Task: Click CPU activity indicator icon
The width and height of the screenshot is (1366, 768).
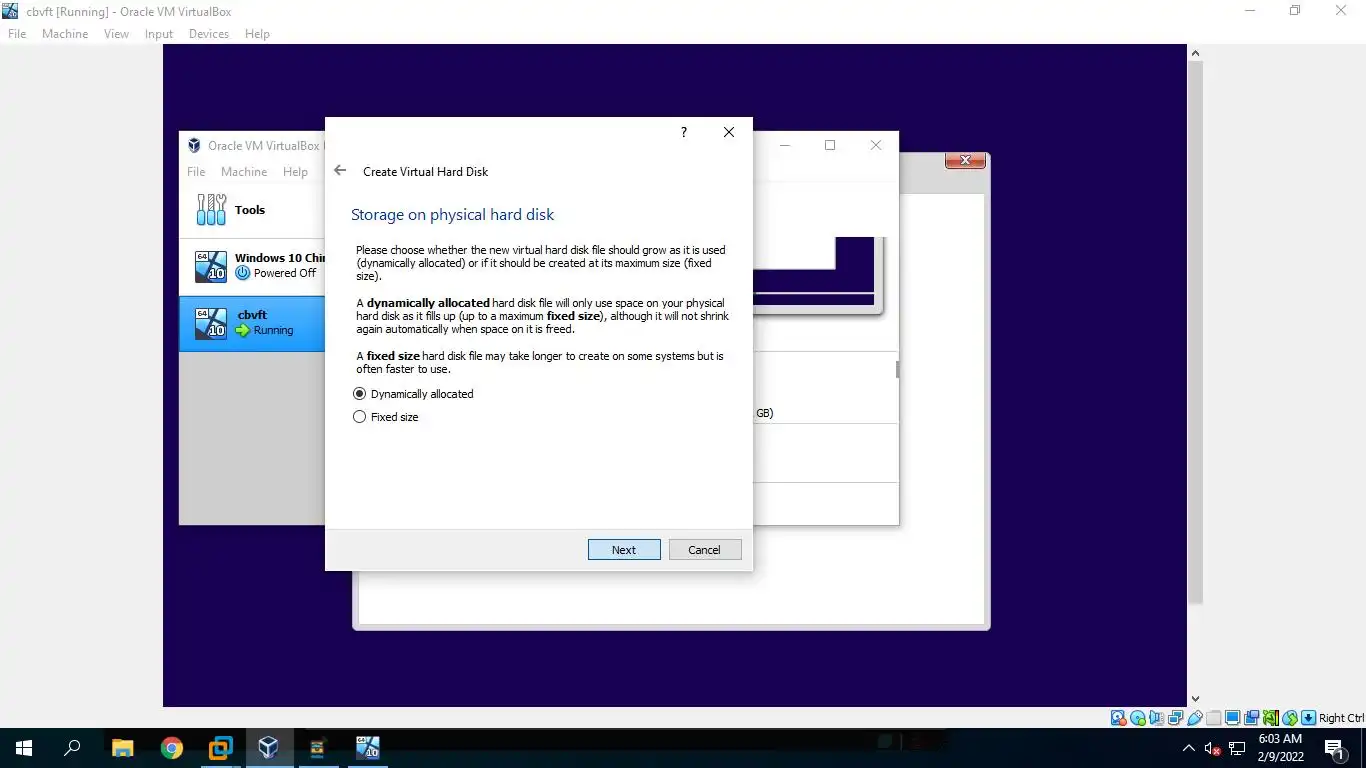Action: click(x=1271, y=718)
